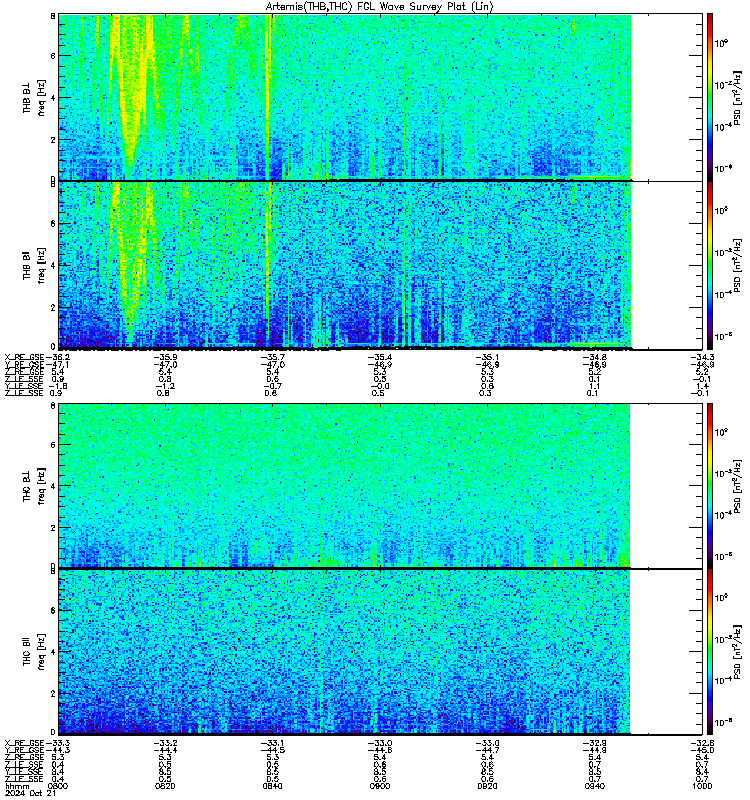Click the THB B‖ panel color bar

coord(710,265)
